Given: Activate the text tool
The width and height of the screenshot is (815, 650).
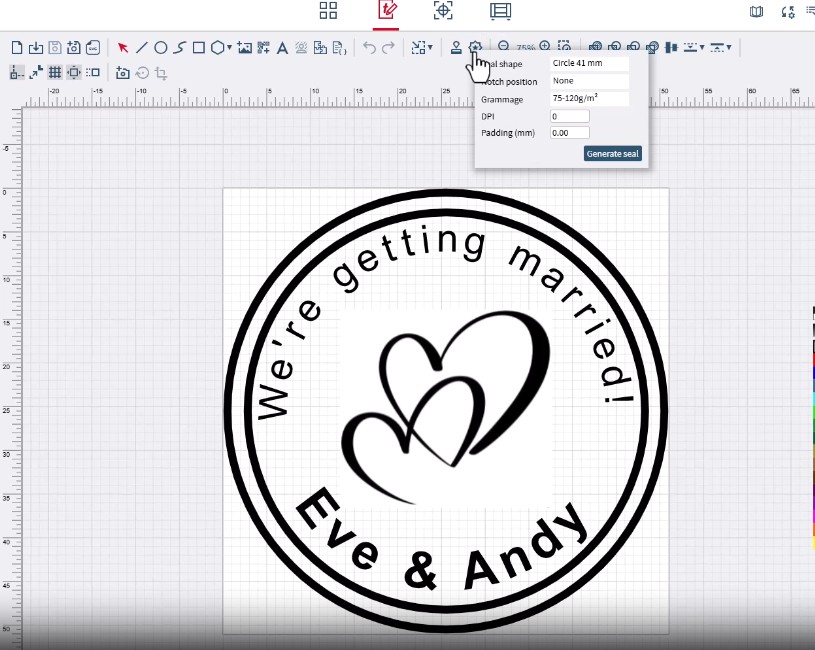Looking at the screenshot, I should click(283, 47).
